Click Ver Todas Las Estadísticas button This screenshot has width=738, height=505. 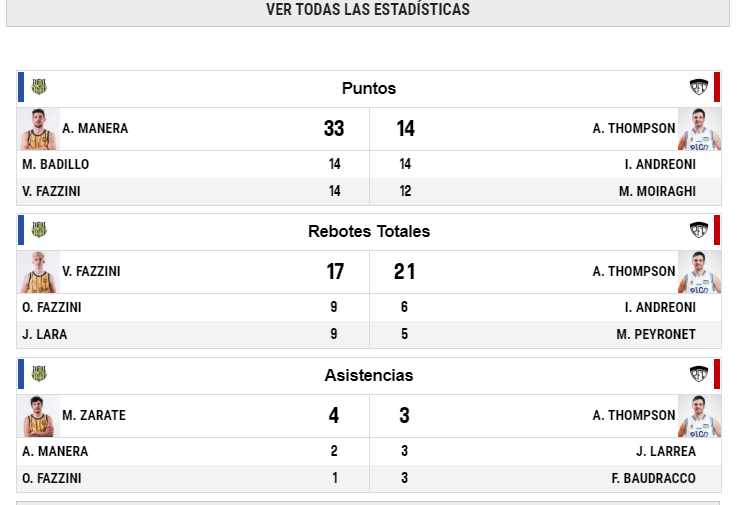(x=368, y=10)
